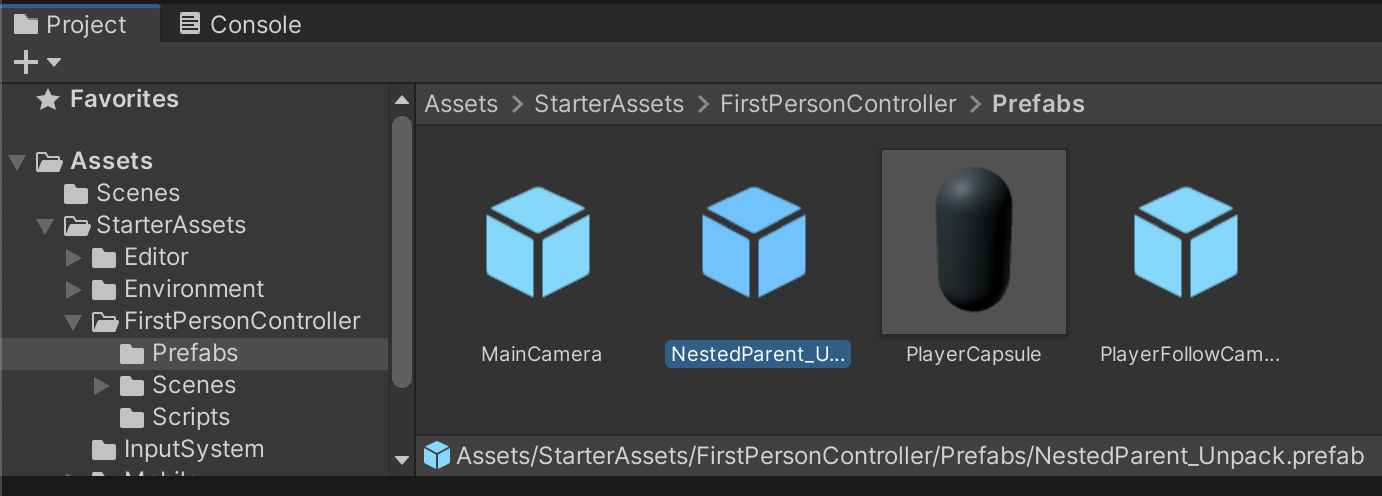Screen dimensions: 1382x496
Task: Click the NestedParent_Unpack prefab icon
Action: pyautogui.click(x=753, y=242)
